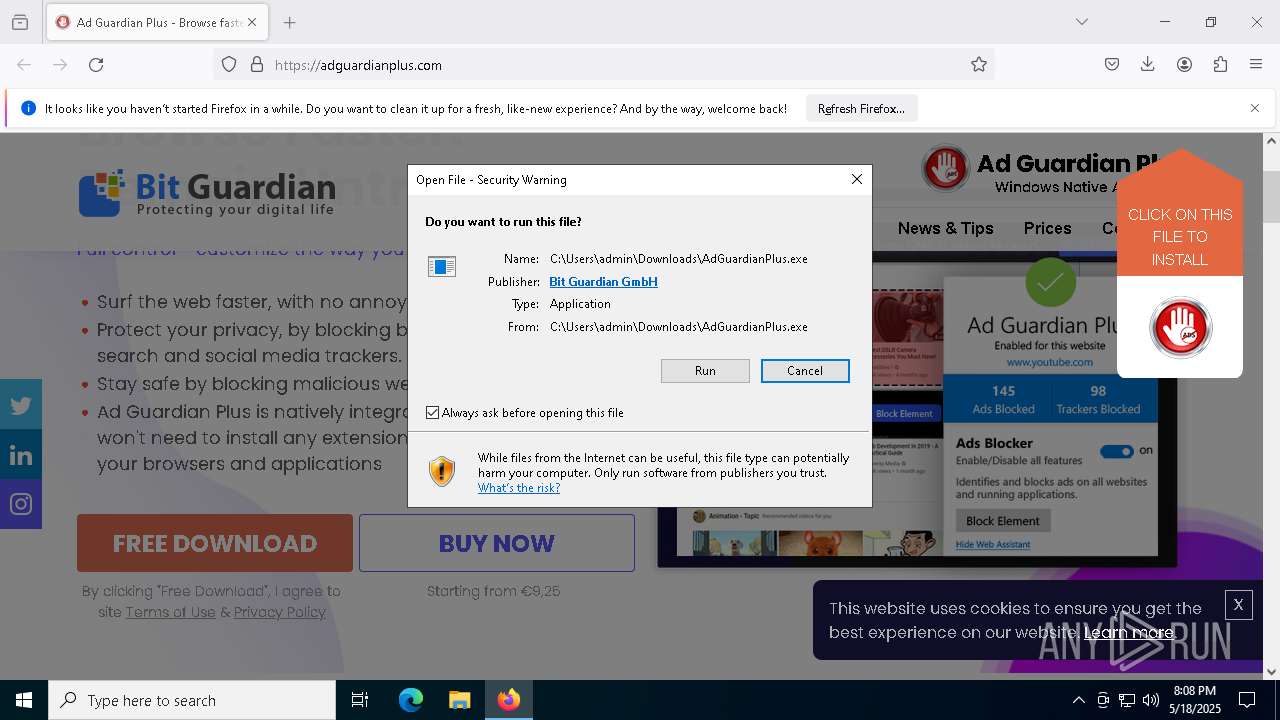This screenshot has height=720, width=1280.
Task: Open the cookie Learn more link
Action: 1129,632
